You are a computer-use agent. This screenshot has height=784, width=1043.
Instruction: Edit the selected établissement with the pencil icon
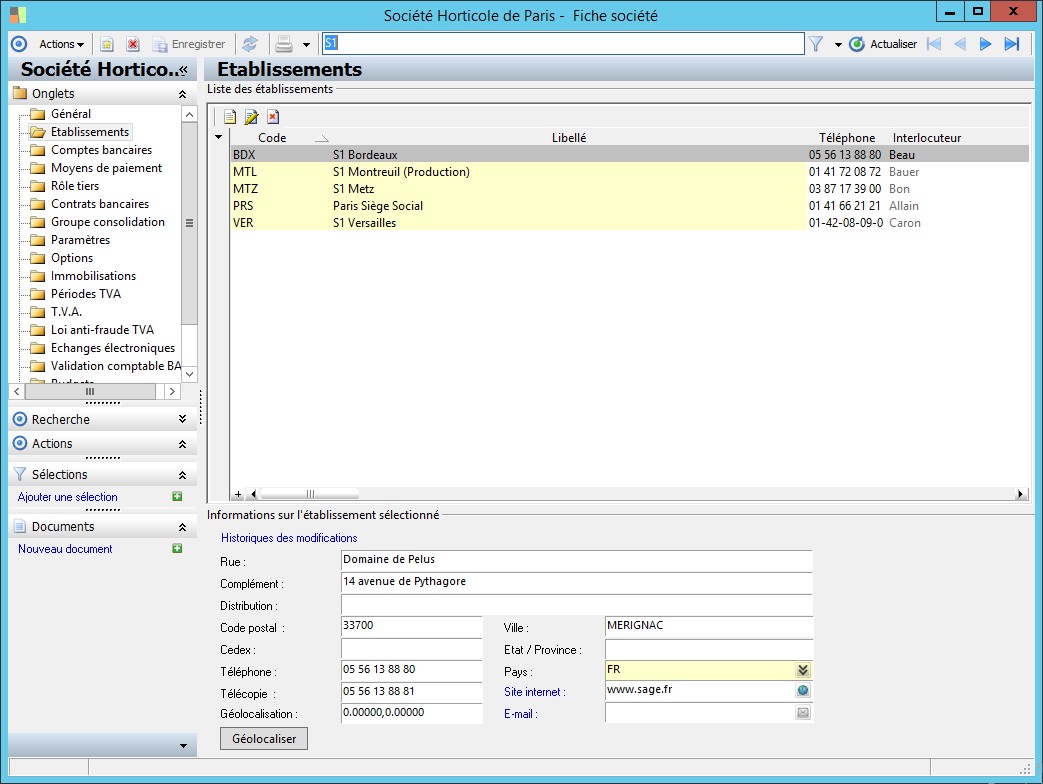click(251, 117)
